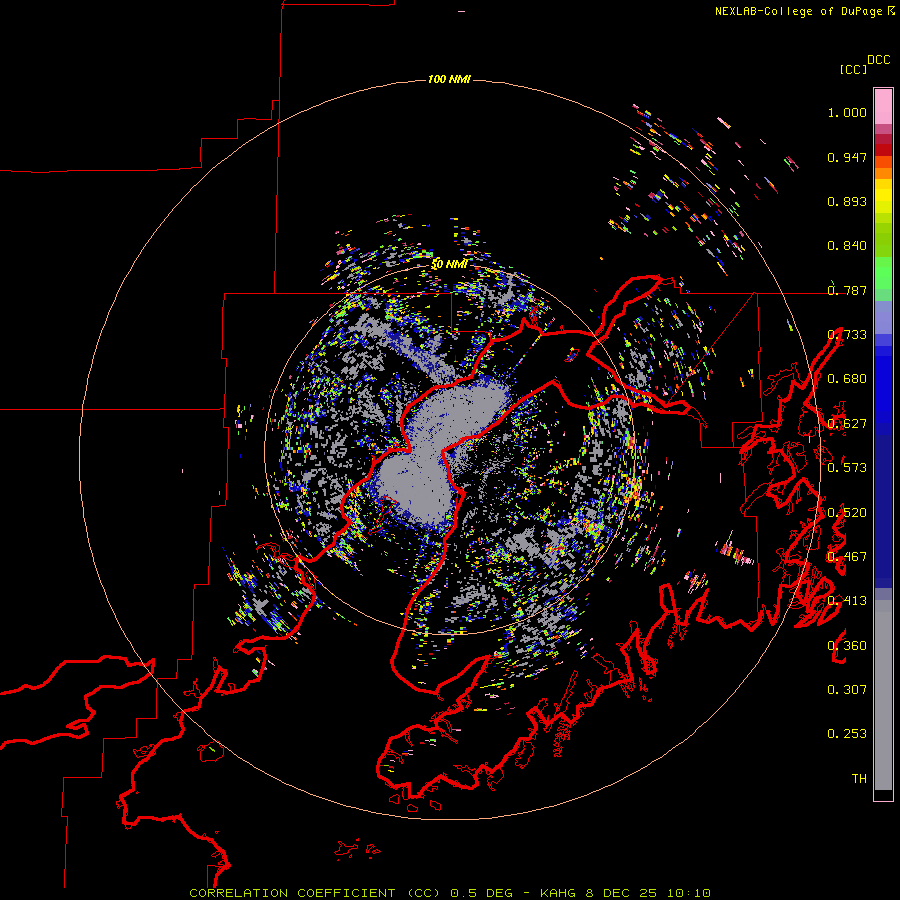Viewport: 900px width, 900px height.
Task: Pick the pink top segment of color bar
Action: 883,106
